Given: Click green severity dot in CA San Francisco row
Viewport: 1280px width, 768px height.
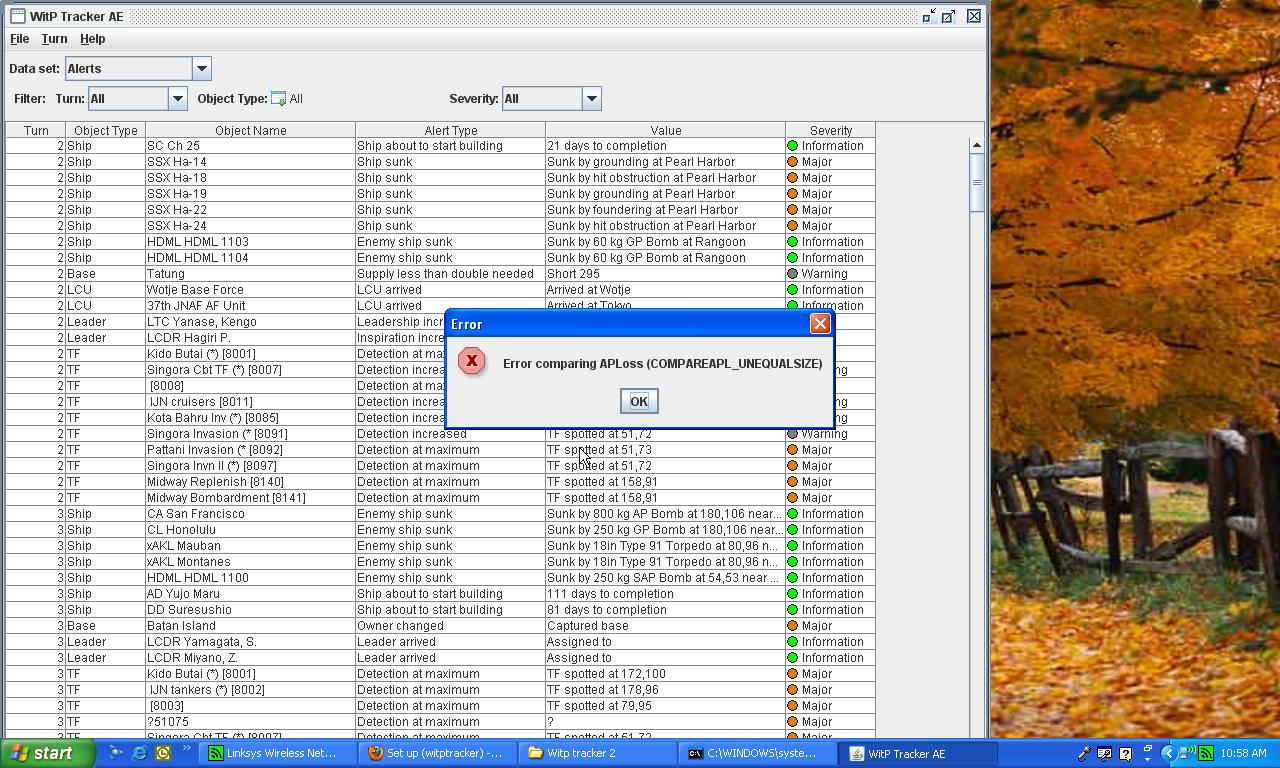Looking at the screenshot, I should point(793,514).
